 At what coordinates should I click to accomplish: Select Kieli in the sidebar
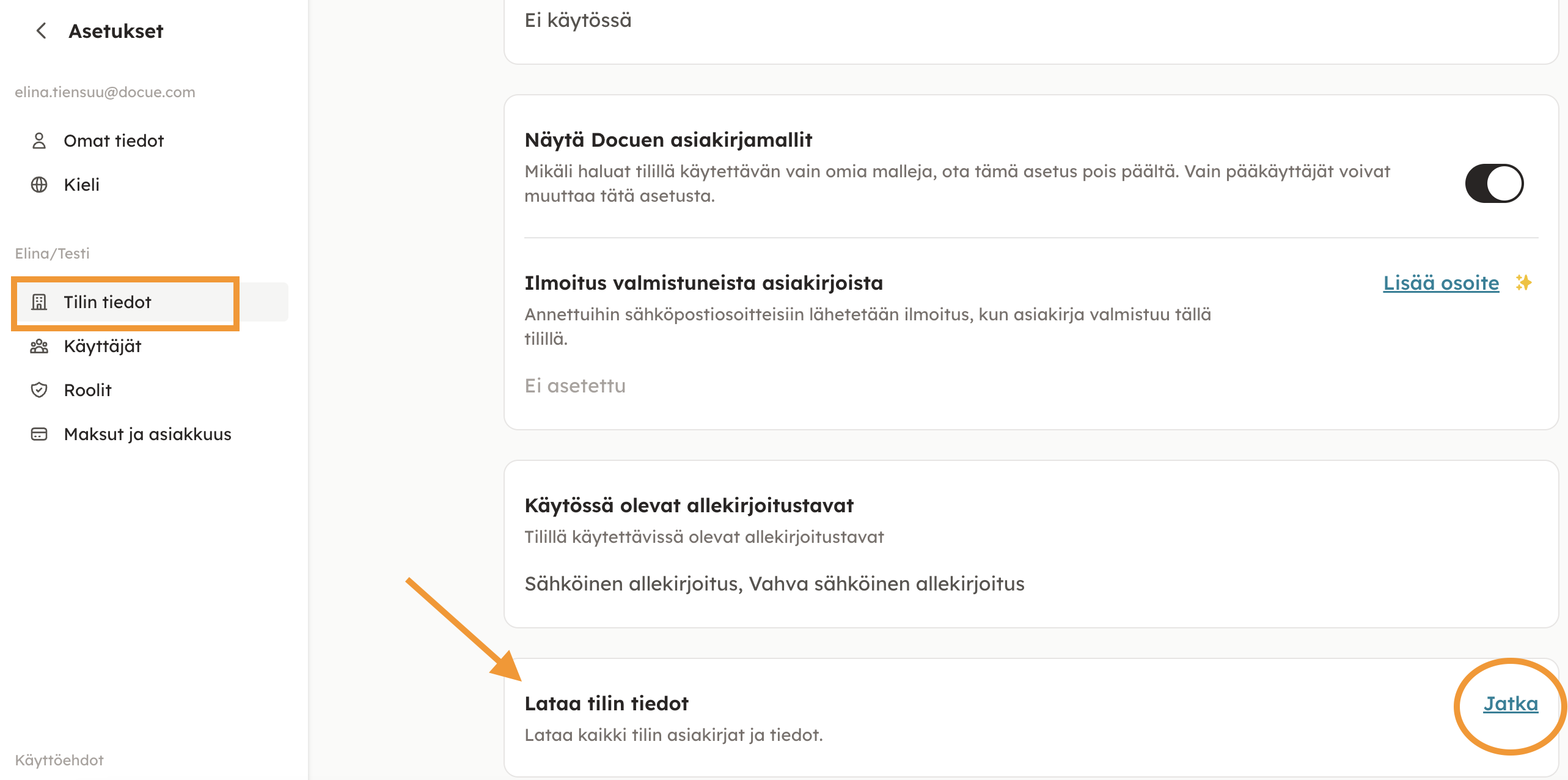click(81, 185)
